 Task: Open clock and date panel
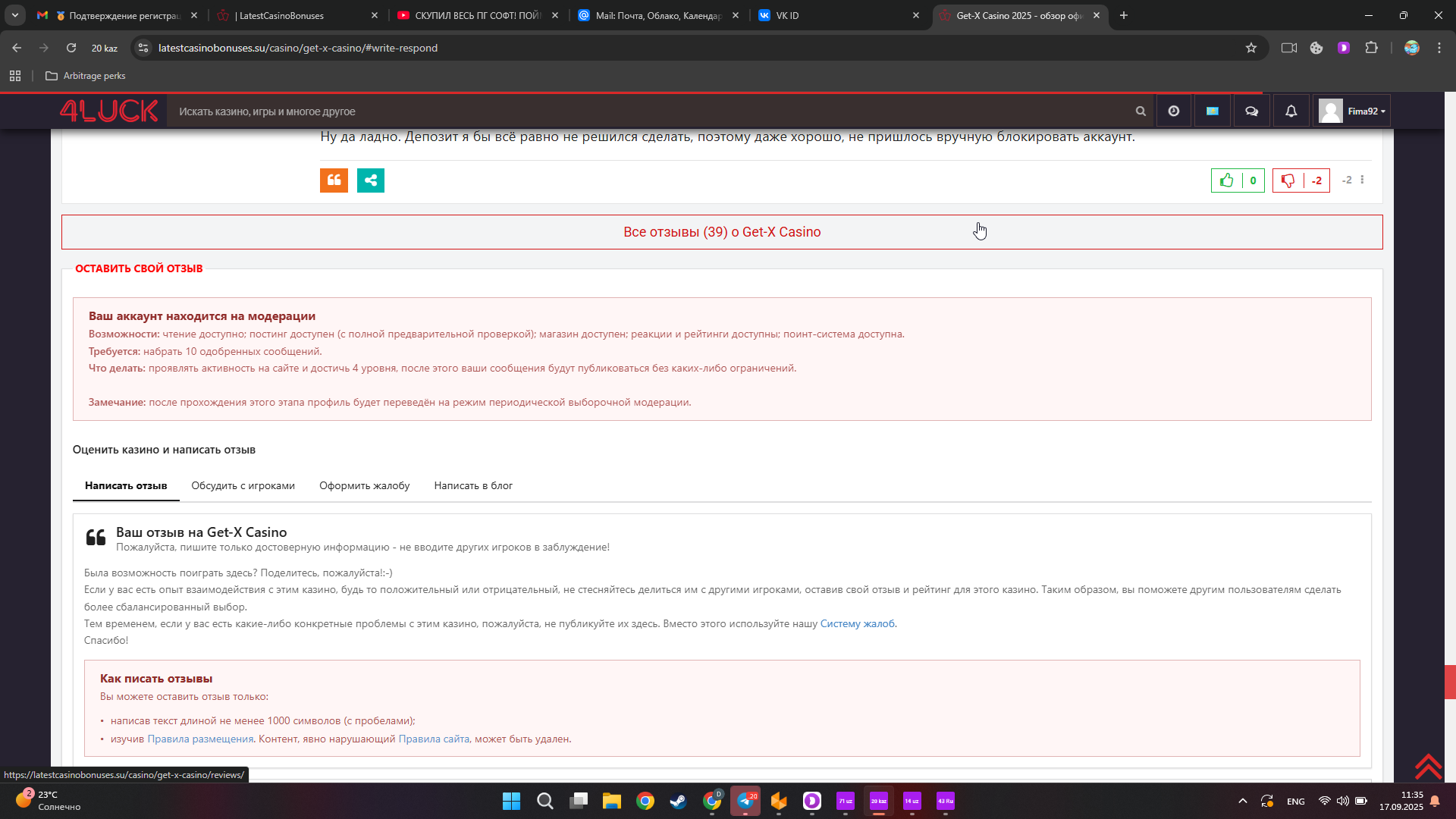click(1401, 801)
